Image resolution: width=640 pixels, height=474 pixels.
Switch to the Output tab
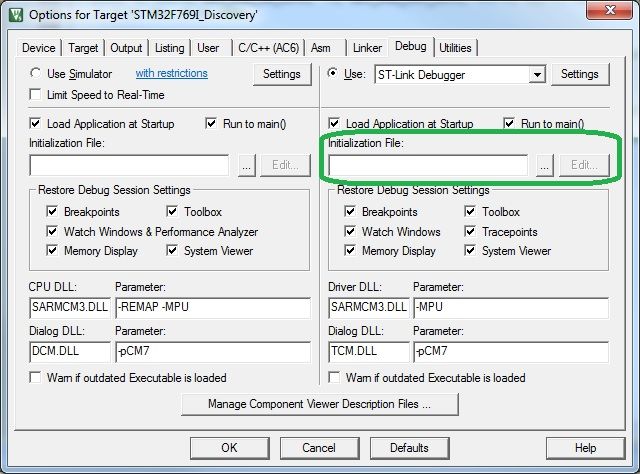[x=126, y=48]
